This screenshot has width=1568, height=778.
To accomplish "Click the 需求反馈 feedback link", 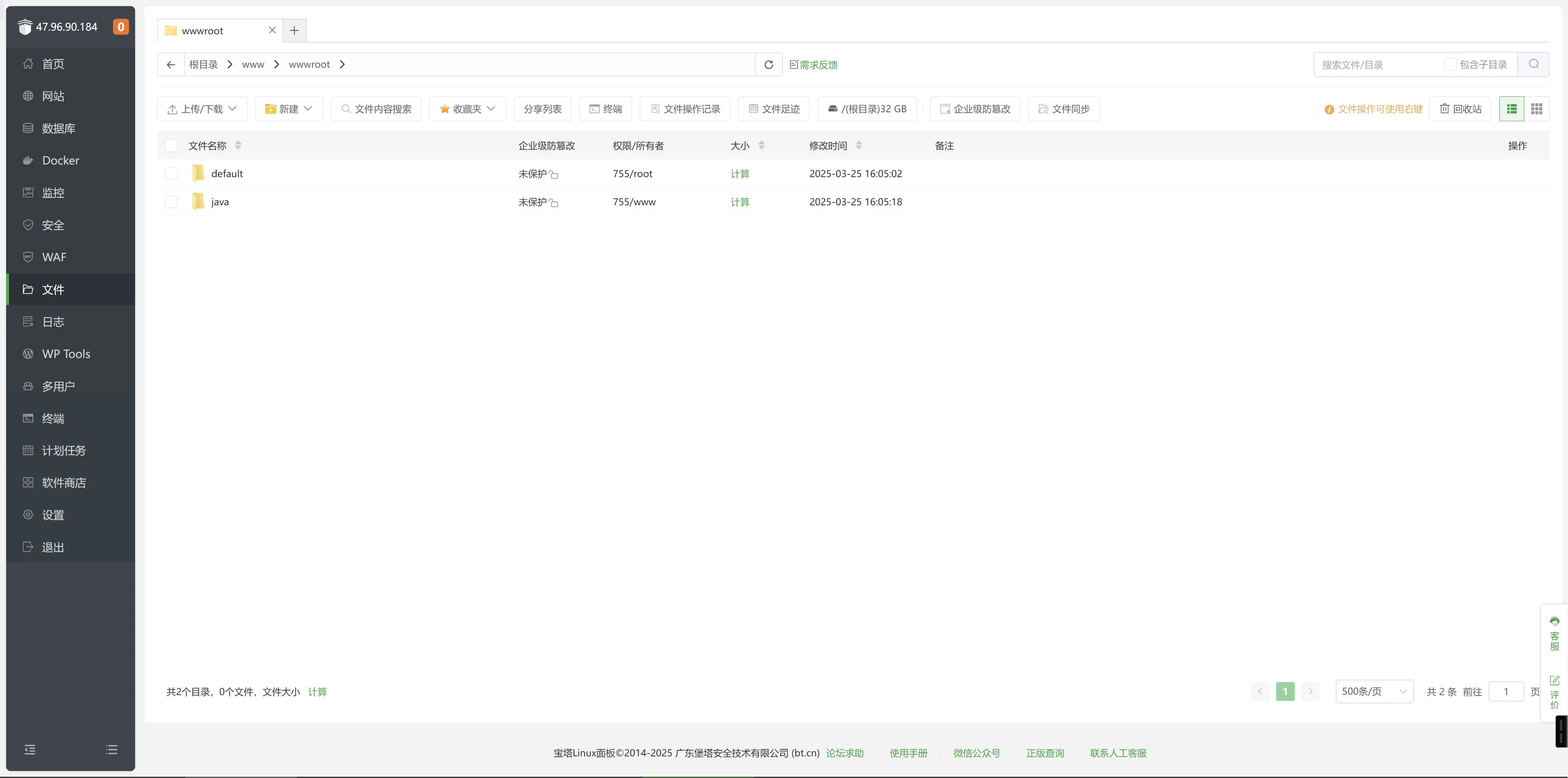I will coord(814,64).
